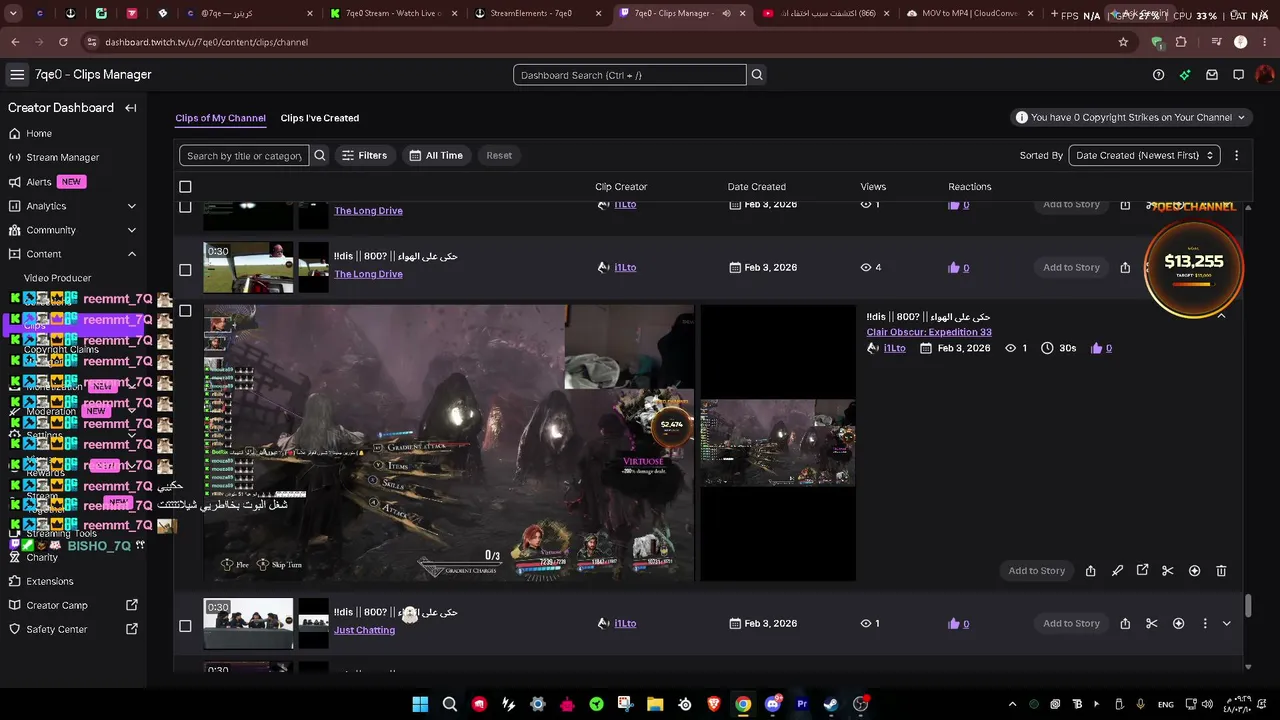Screen dimensions: 1280x720
Task: Expand the Analytics sidebar section
Action: tap(131, 206)
